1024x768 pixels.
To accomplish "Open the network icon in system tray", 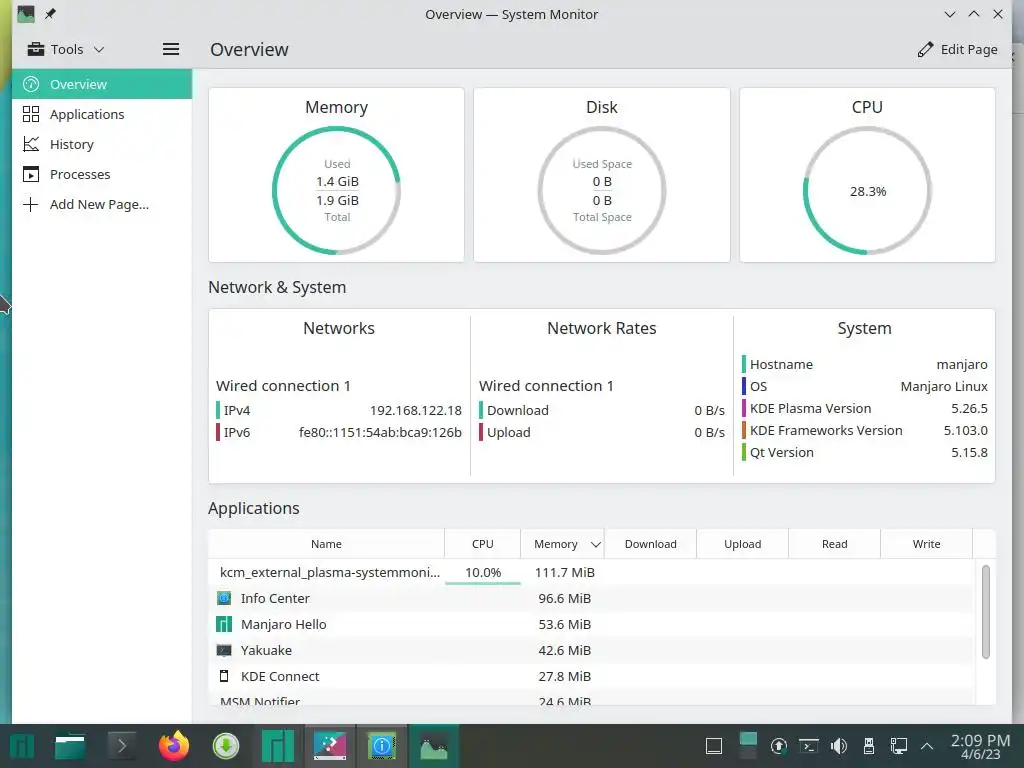I will coord(899,746).
